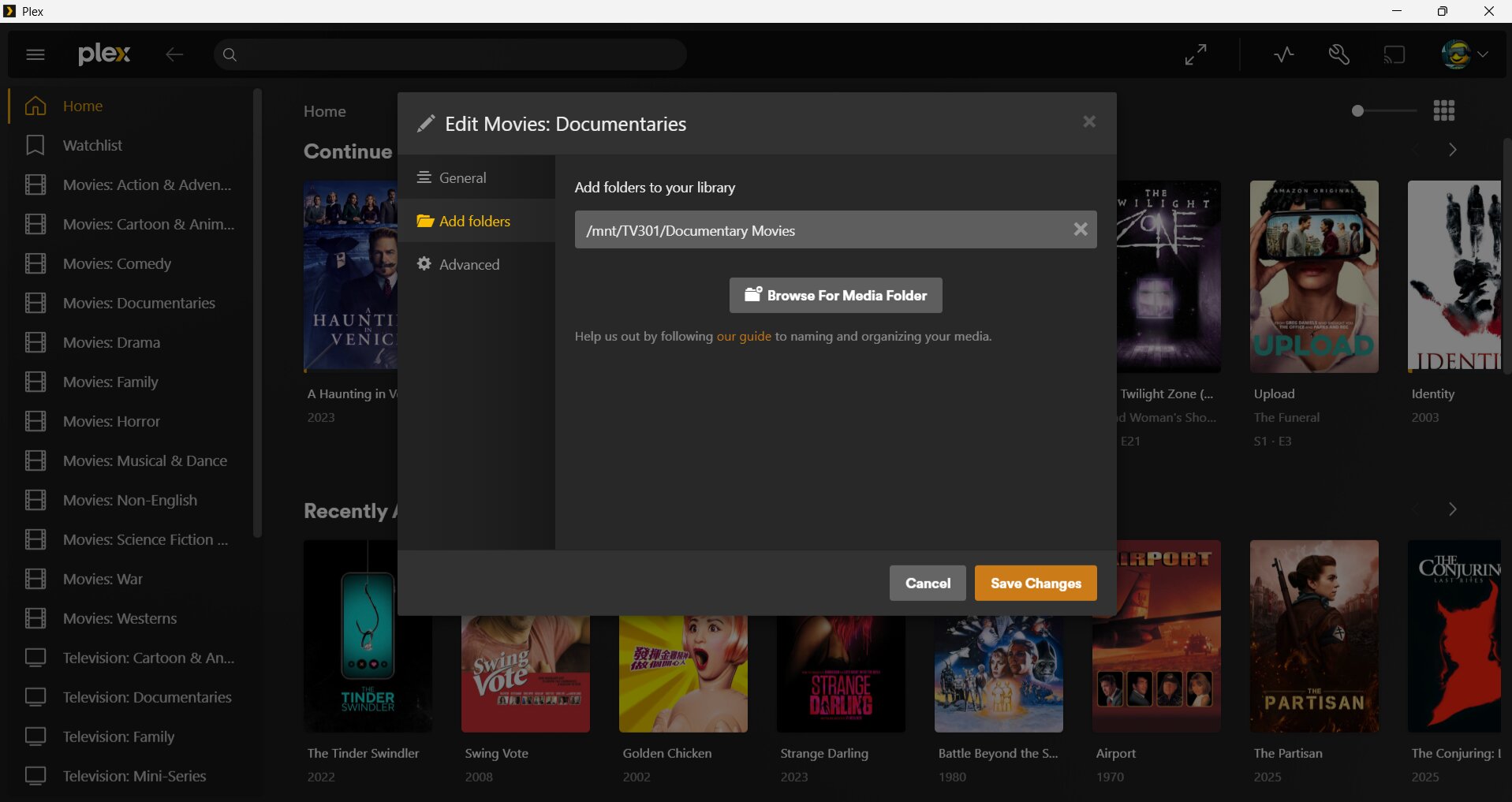Image resolution: width=1512 pixels, height=802 pixels.
Task: Click the cast to device icon
Action: pos(1394,54)
